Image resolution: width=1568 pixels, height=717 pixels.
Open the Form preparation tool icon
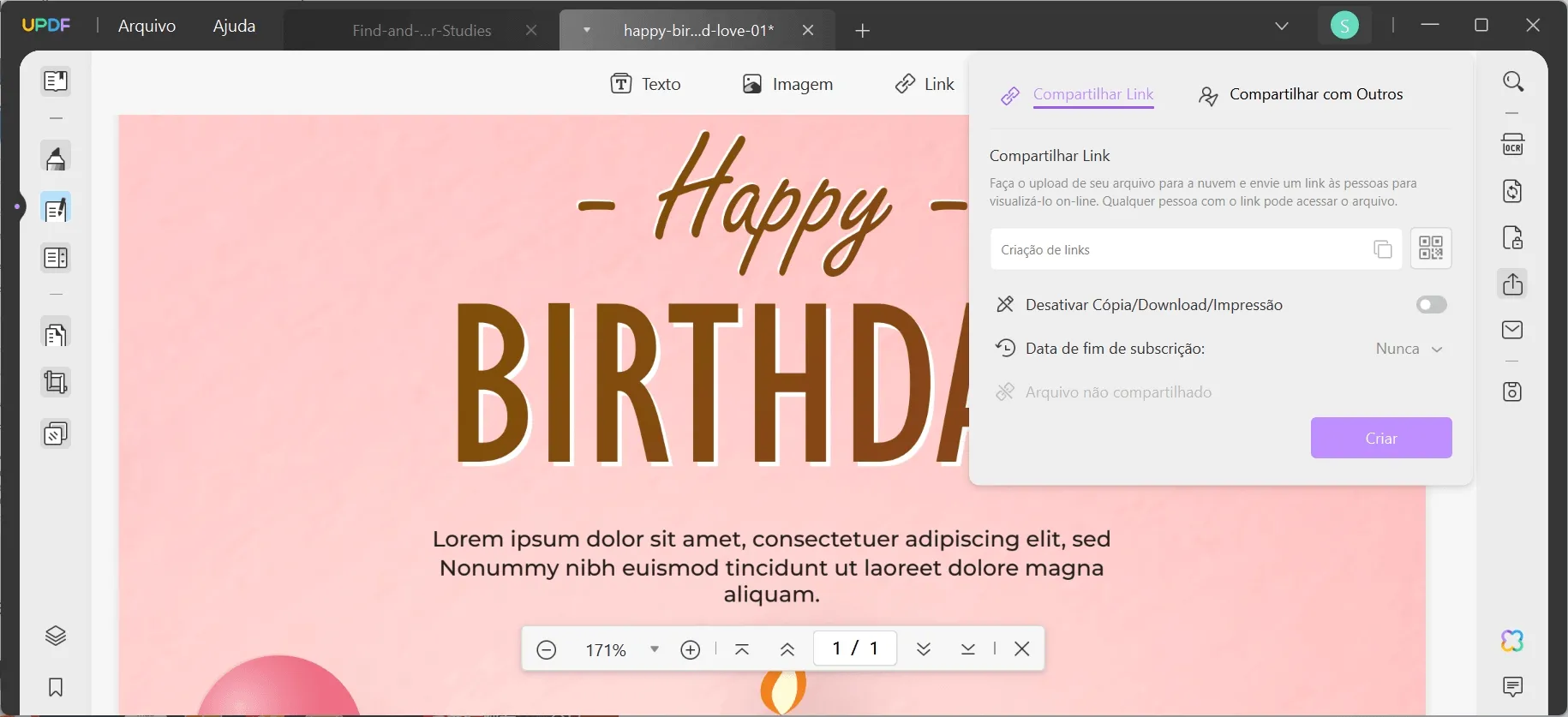point(56,258)
